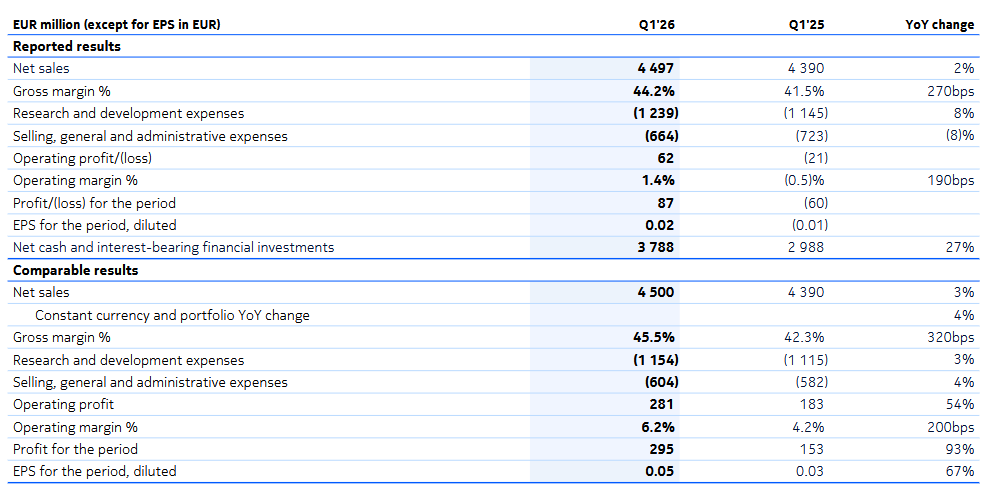Select the reported net sales value 4 497
This screenshot has height=502, width=993.
point(655,69)
